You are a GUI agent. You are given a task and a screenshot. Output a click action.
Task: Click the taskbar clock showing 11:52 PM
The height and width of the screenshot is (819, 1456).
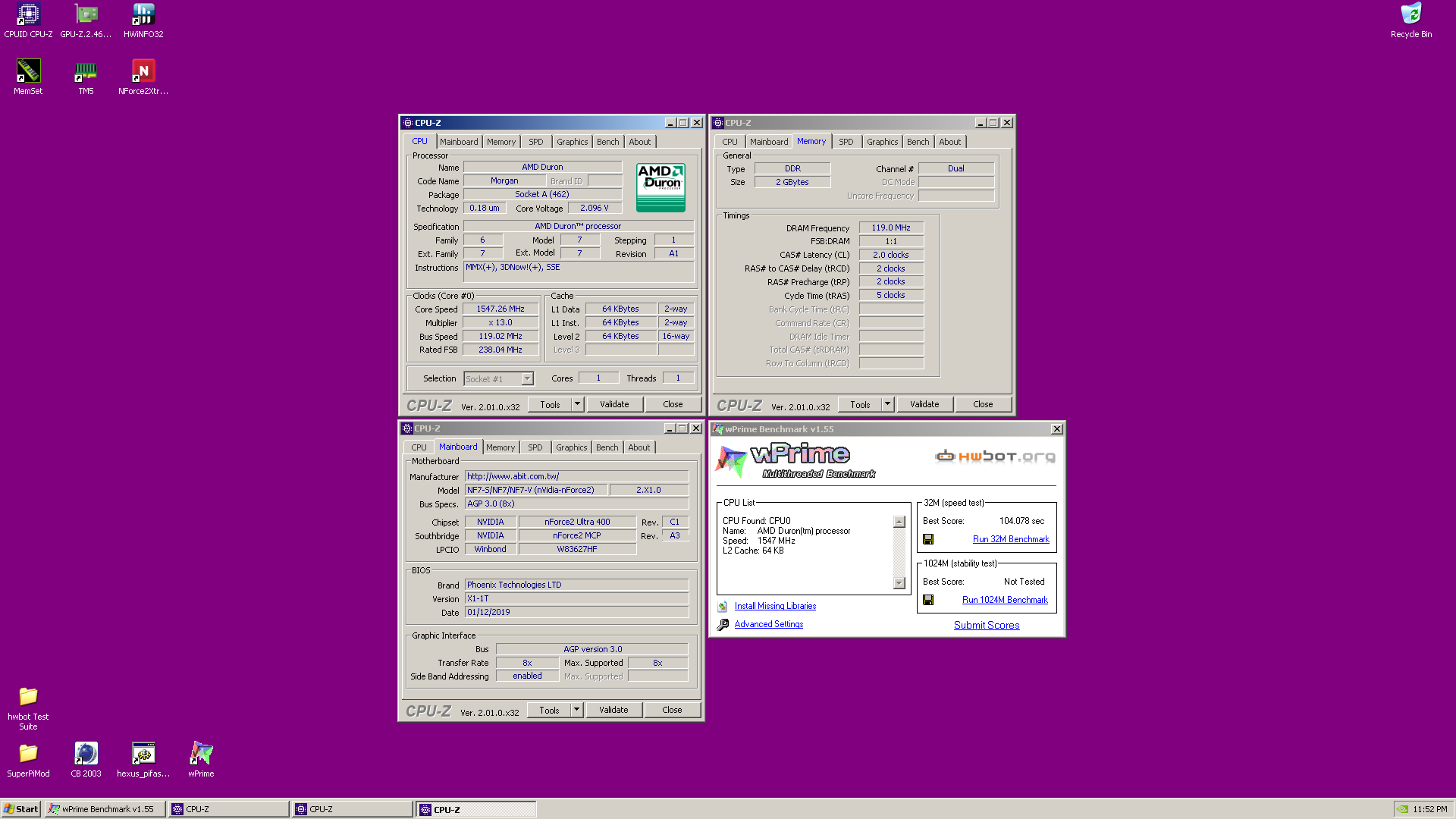click(x=1430, y=809)
